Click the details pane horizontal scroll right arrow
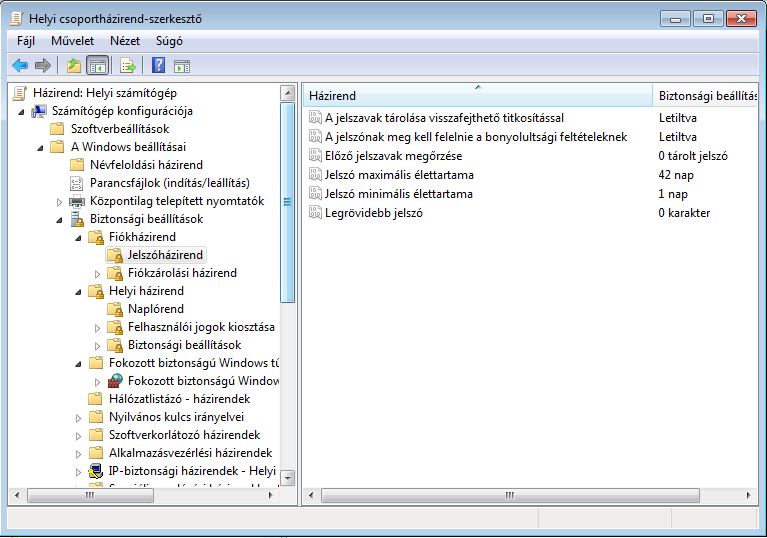Screen dimensions: 767x538 [748, 495]
